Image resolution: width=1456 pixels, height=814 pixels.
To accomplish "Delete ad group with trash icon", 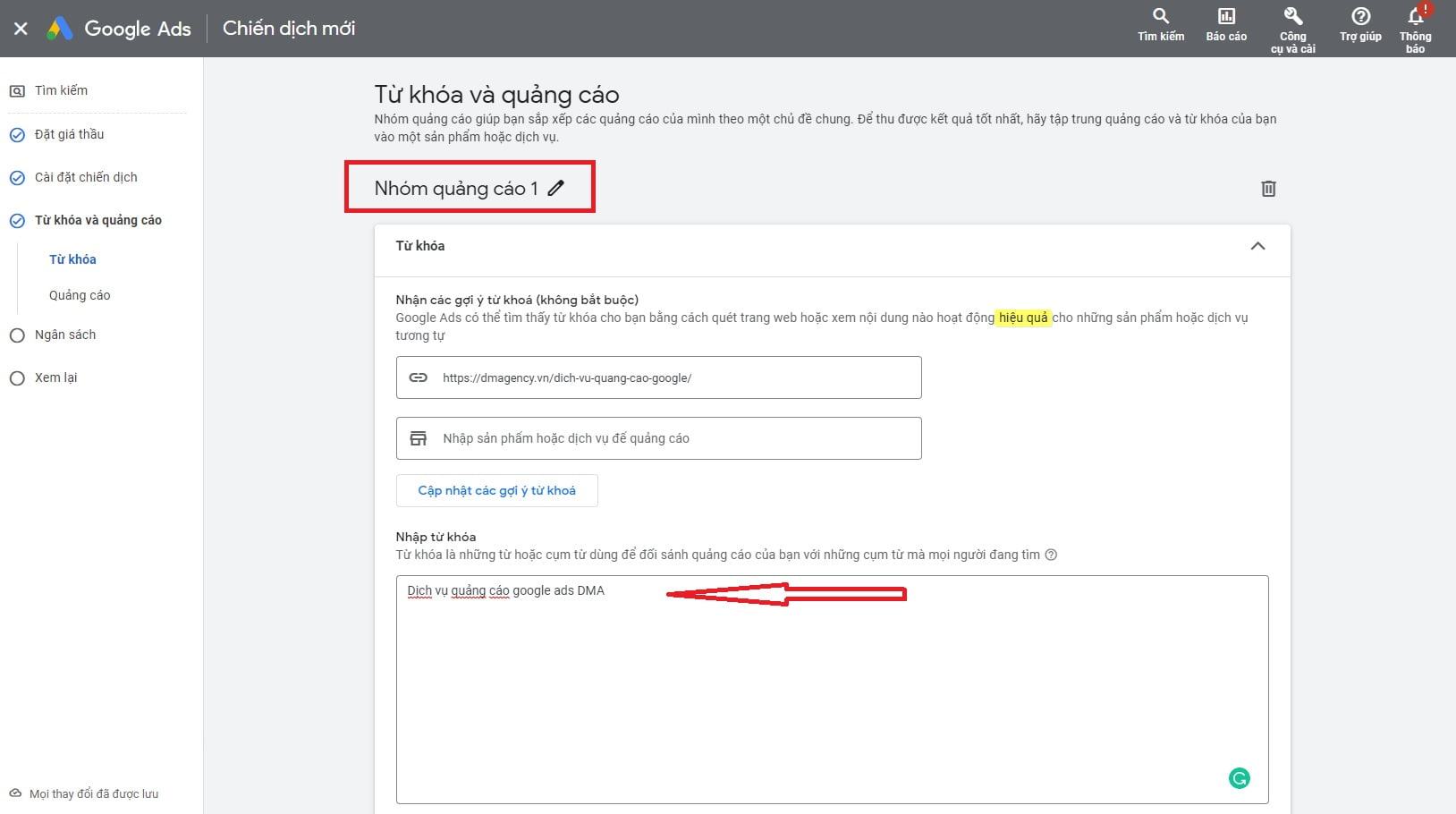I will point(1268,189).
